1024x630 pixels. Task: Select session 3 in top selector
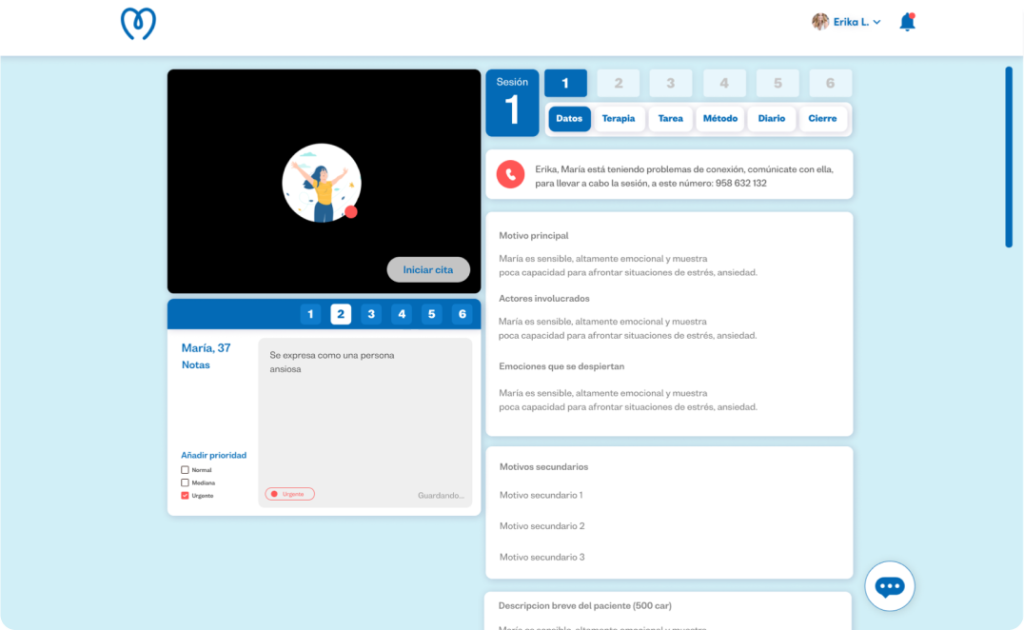(671, 83)
